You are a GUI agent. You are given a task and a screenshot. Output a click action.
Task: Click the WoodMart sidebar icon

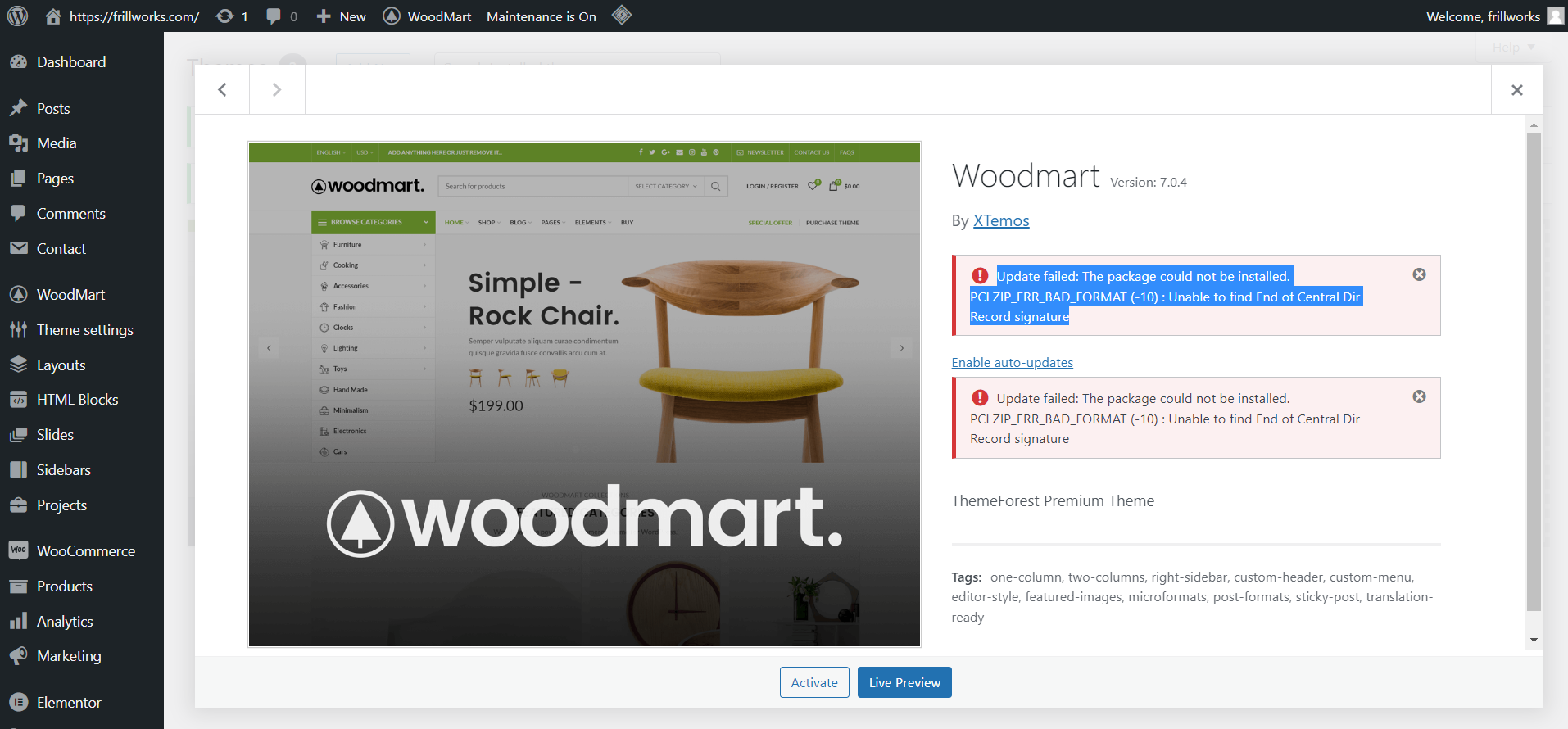point(19,295)
